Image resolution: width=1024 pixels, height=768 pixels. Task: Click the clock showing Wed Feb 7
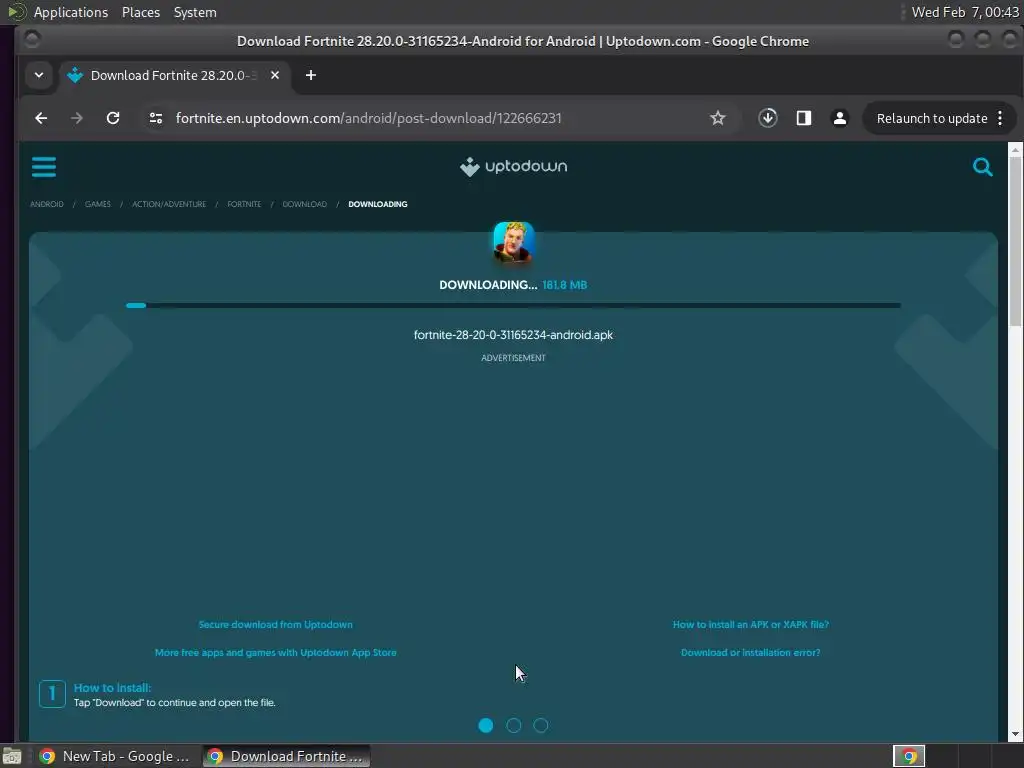[965, 12]
